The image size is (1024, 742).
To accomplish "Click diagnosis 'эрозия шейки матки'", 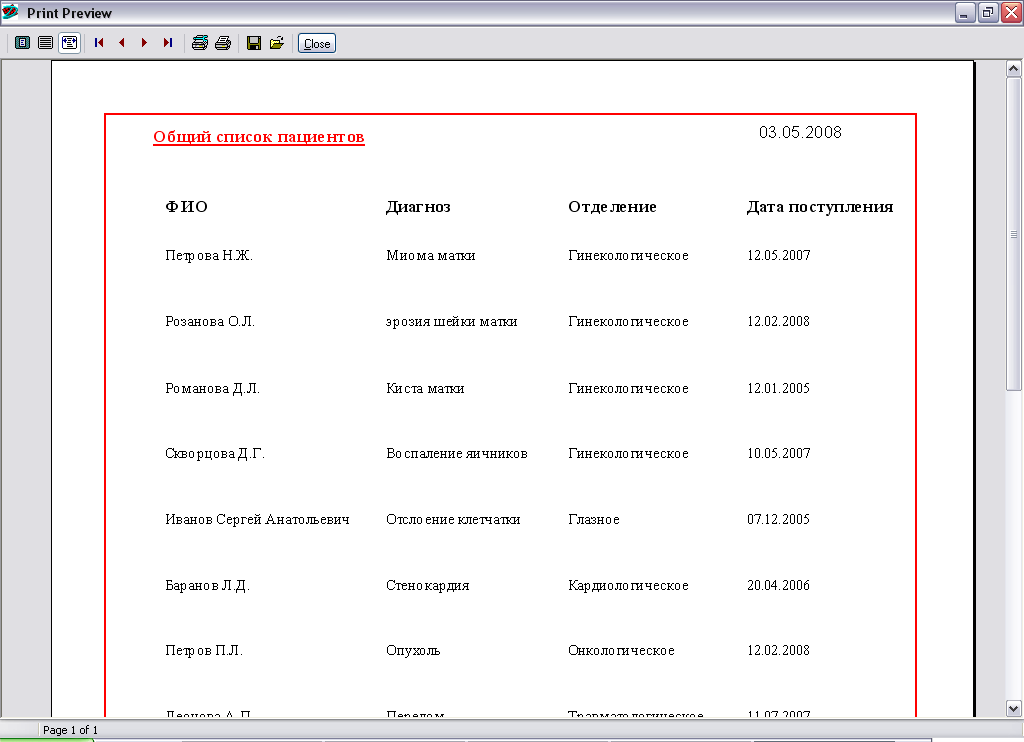I will 451,321.
